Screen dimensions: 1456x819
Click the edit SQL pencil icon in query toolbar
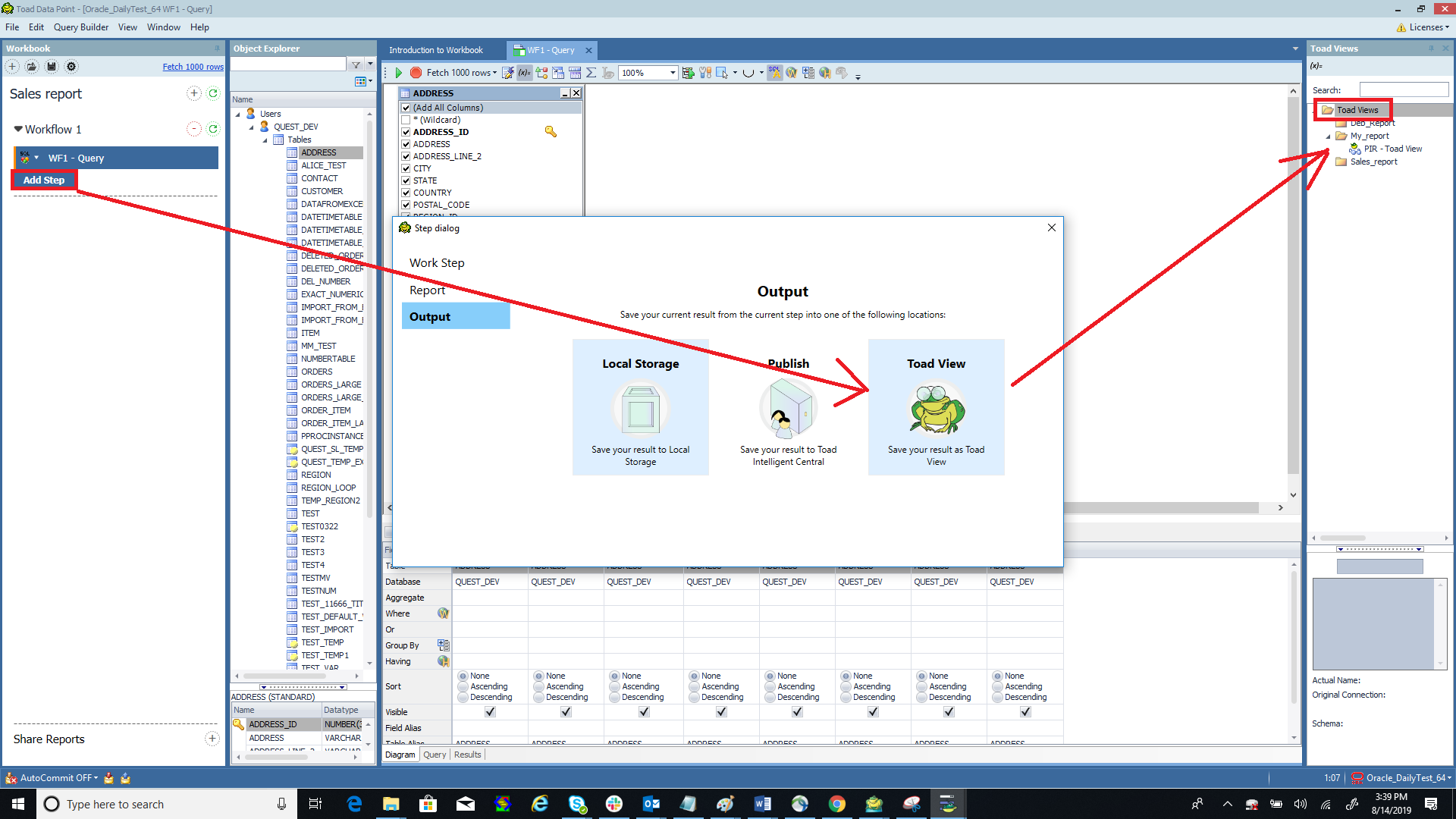(x=507, y=73)
